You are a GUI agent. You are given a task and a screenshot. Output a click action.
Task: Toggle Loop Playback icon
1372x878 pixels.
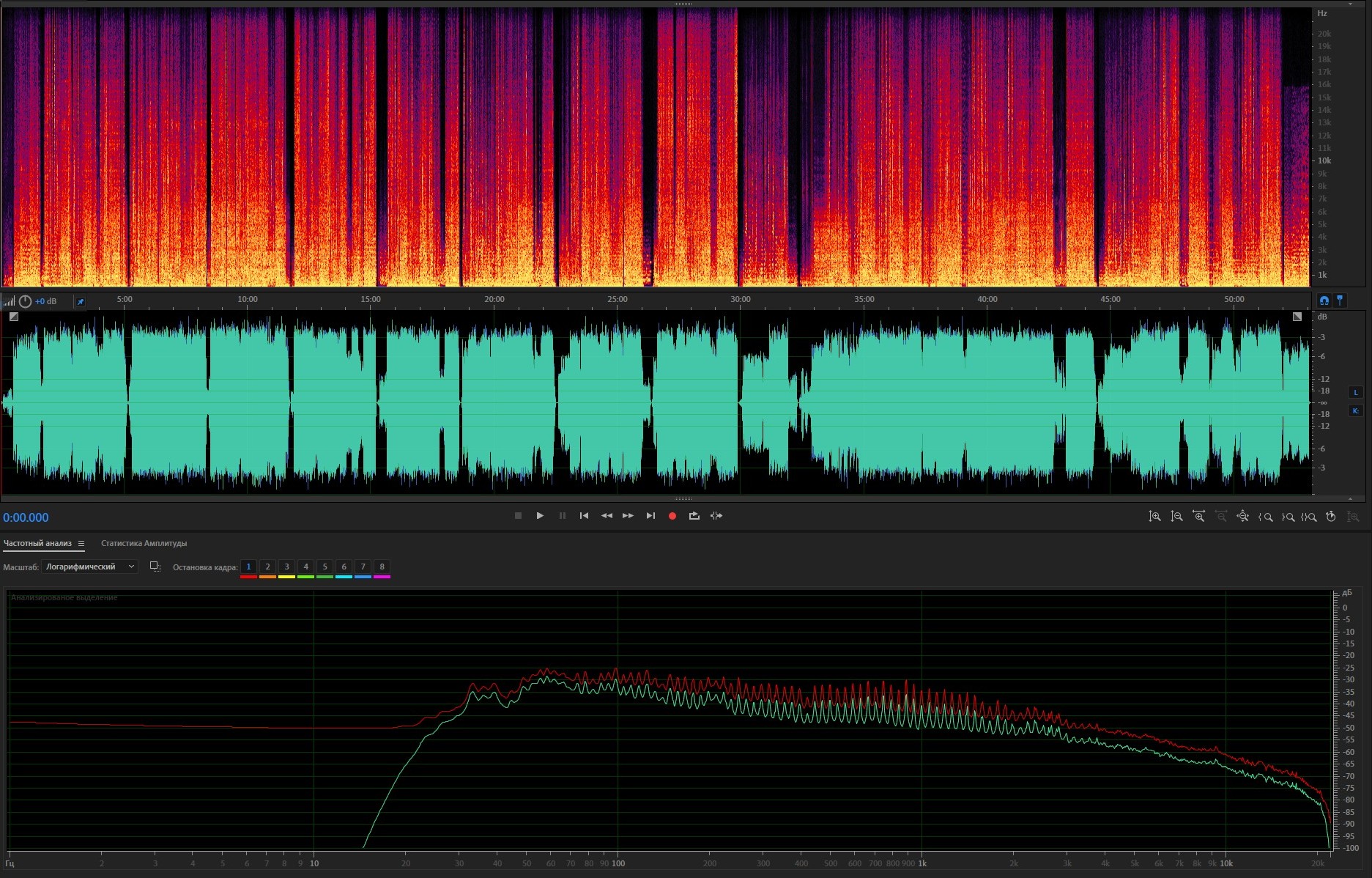coord(694,516)
